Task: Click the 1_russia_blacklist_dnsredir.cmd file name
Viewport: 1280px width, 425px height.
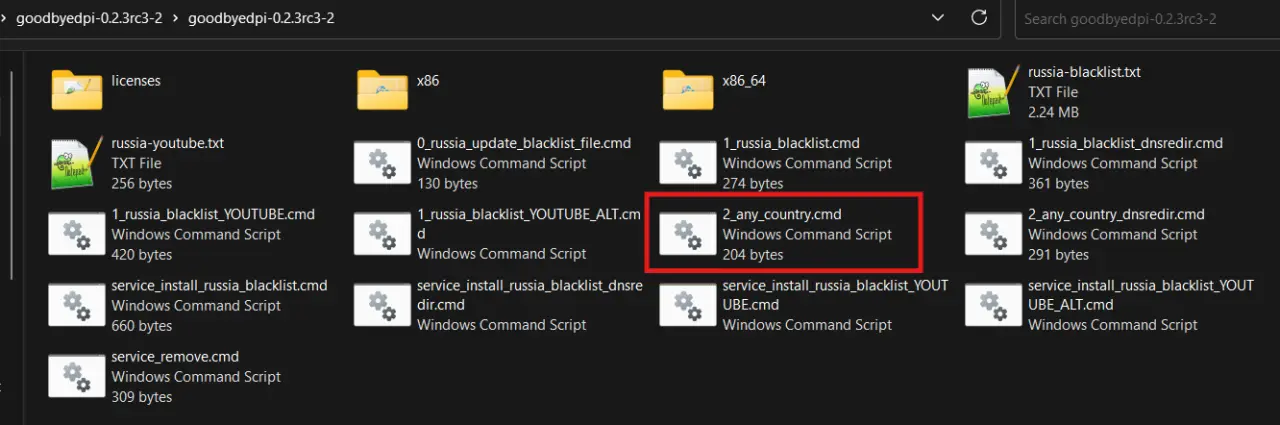Action: pos(1125,143)
